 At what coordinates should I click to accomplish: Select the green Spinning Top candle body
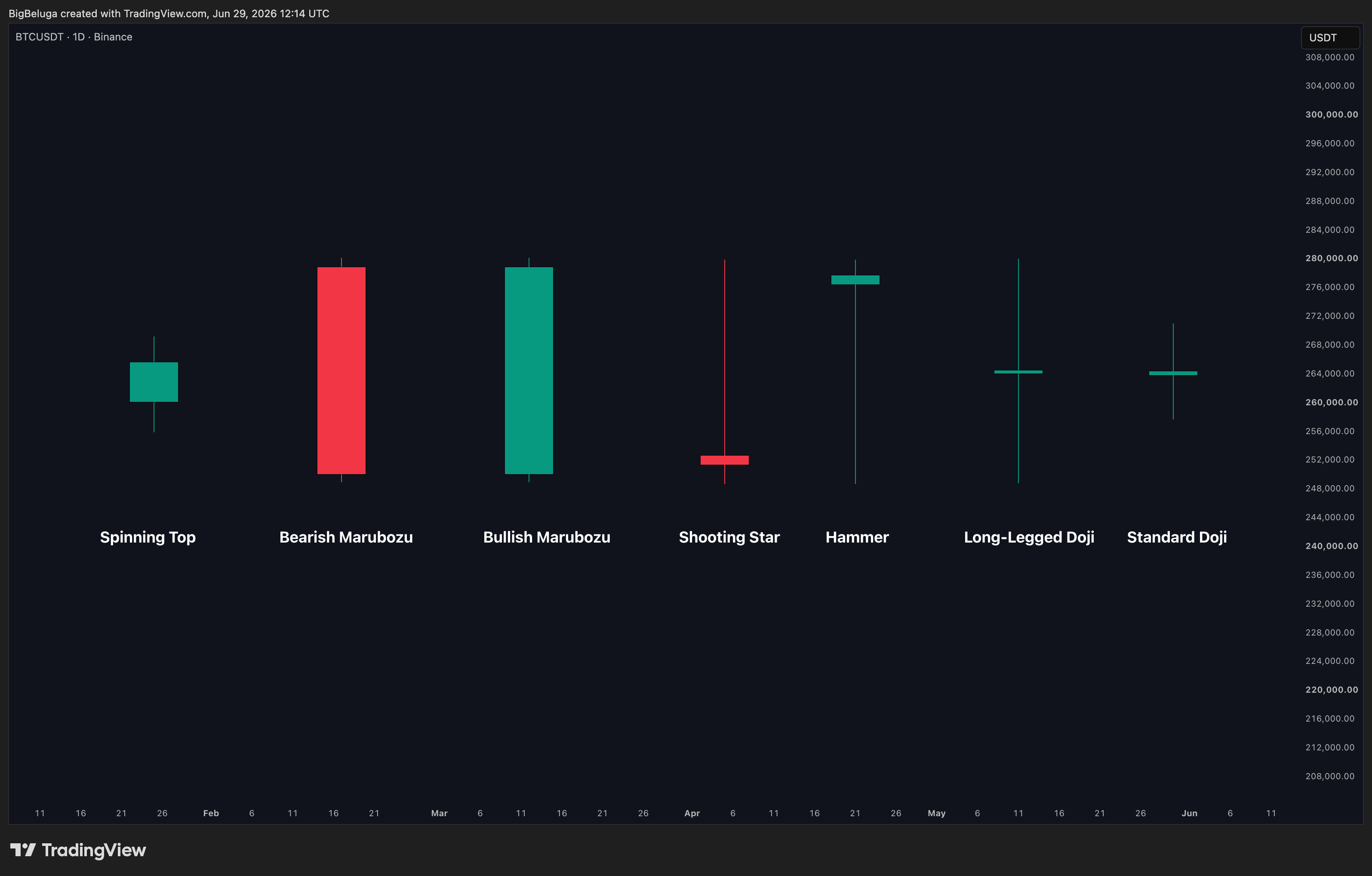point(154,382)
